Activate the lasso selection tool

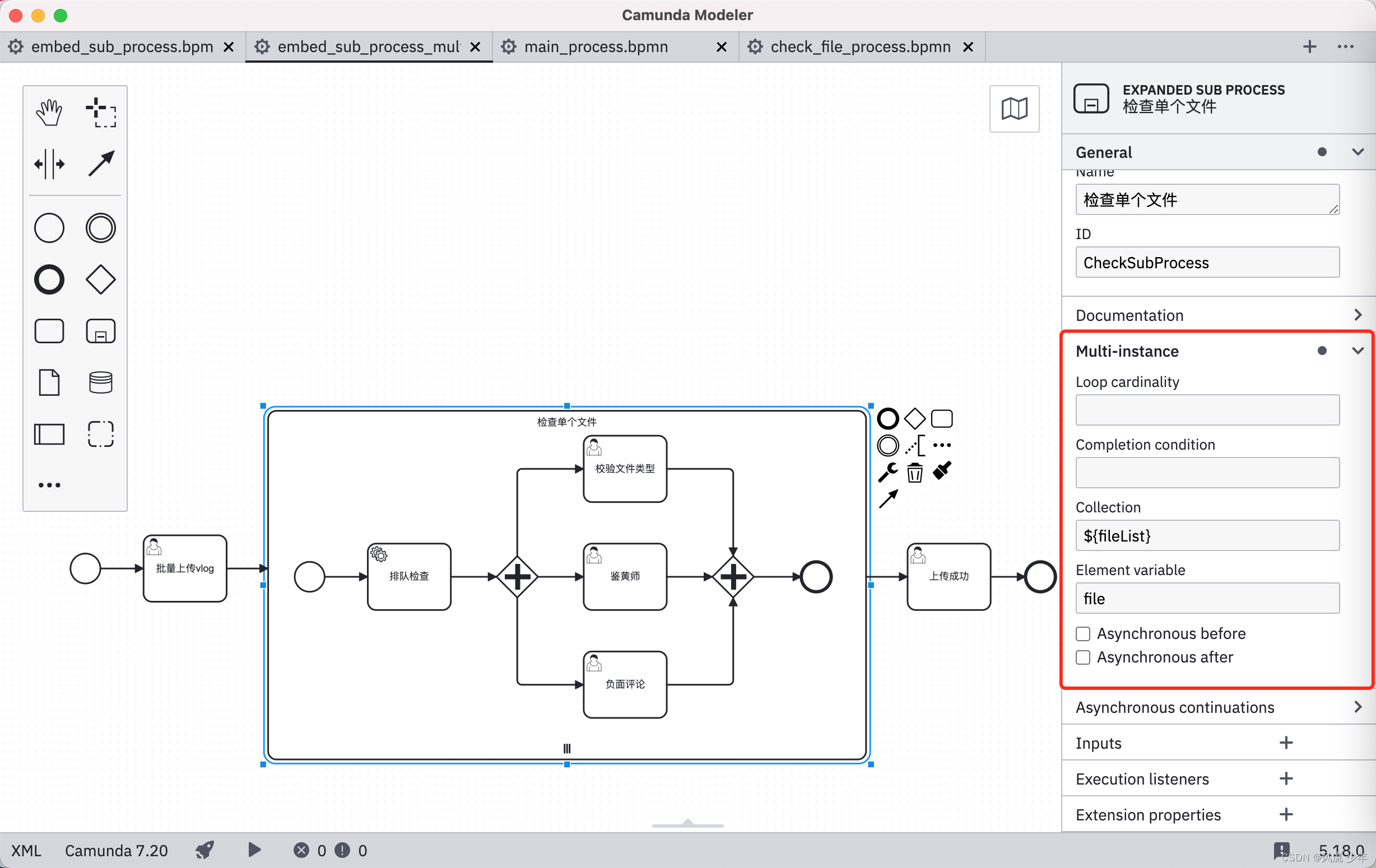click(101, 112)
